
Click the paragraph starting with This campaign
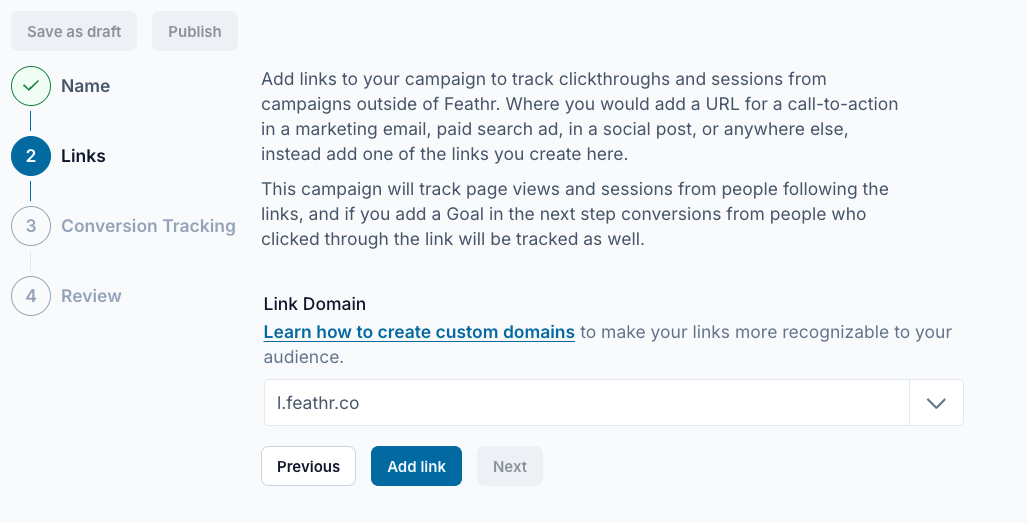[575, 214]
